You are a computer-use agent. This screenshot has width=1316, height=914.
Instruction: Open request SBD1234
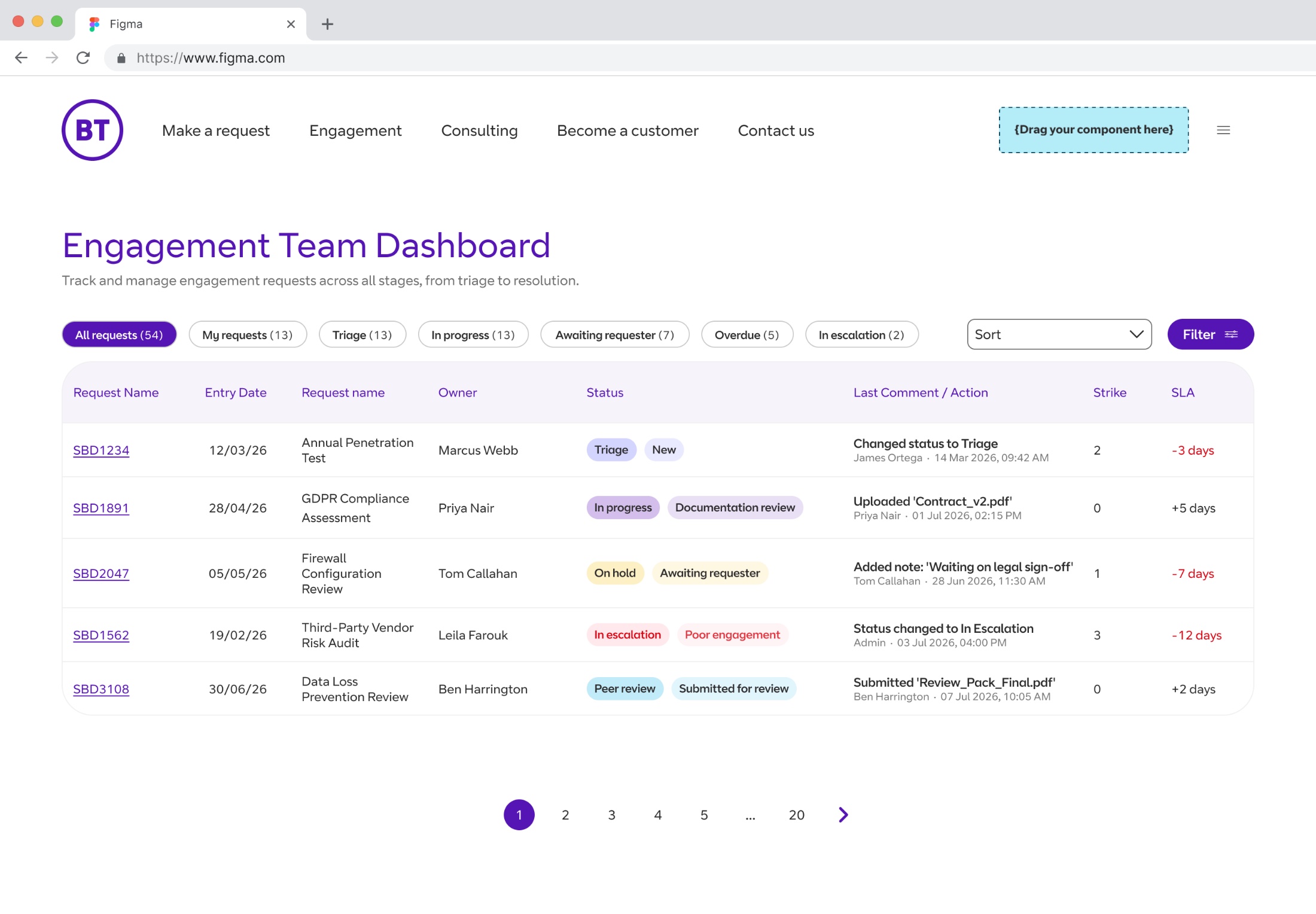[x=101, y=450]
